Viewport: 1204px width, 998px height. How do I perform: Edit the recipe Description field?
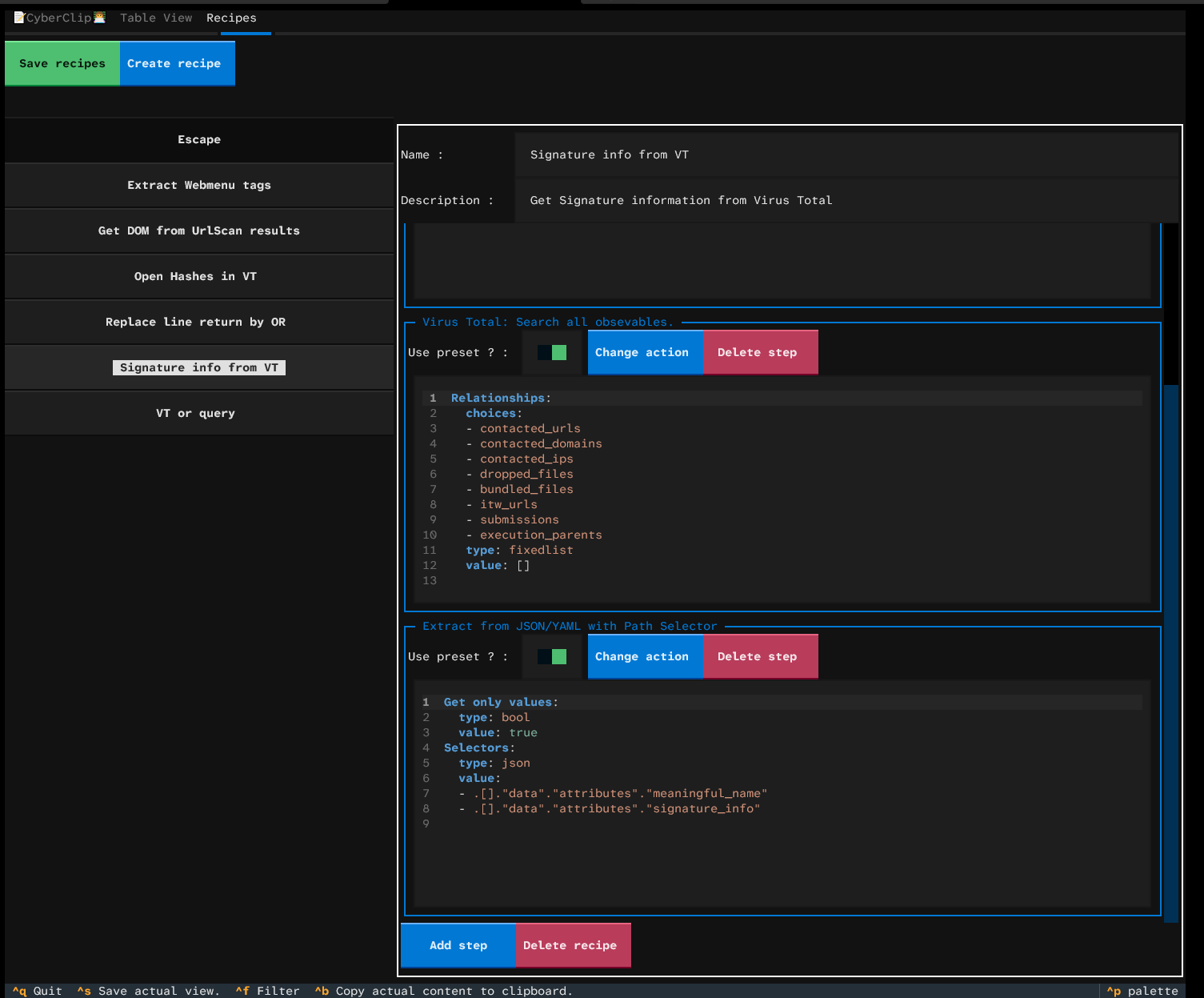point(848,200)
